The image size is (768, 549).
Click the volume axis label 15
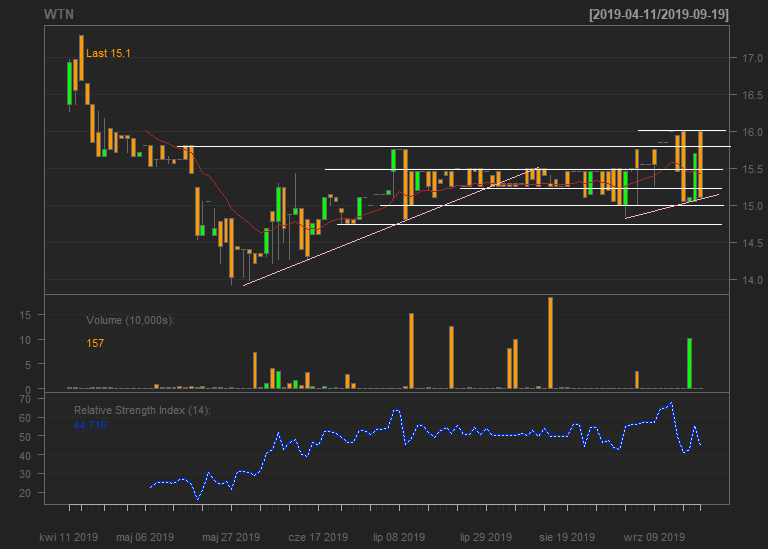[x=25, y=315]
